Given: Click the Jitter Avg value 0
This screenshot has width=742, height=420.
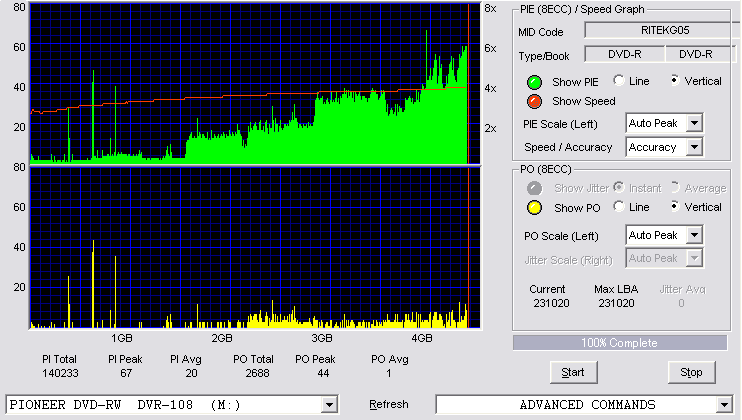Looking at the screenshot, I should point(681,303).
